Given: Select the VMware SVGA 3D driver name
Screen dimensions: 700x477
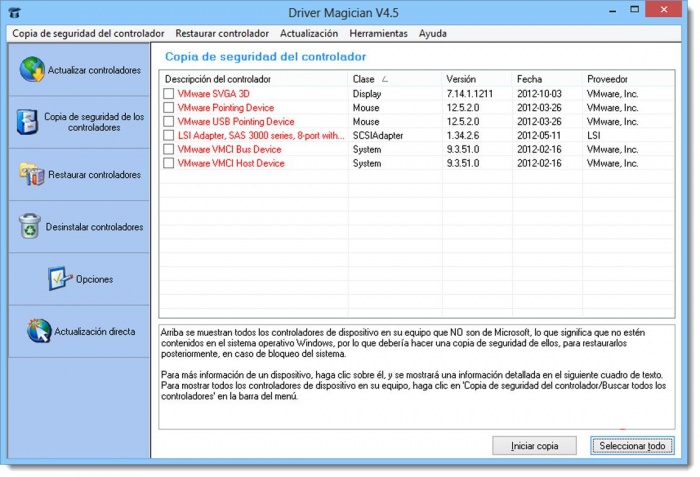Looking at the screenshot, I should [213, 94].
